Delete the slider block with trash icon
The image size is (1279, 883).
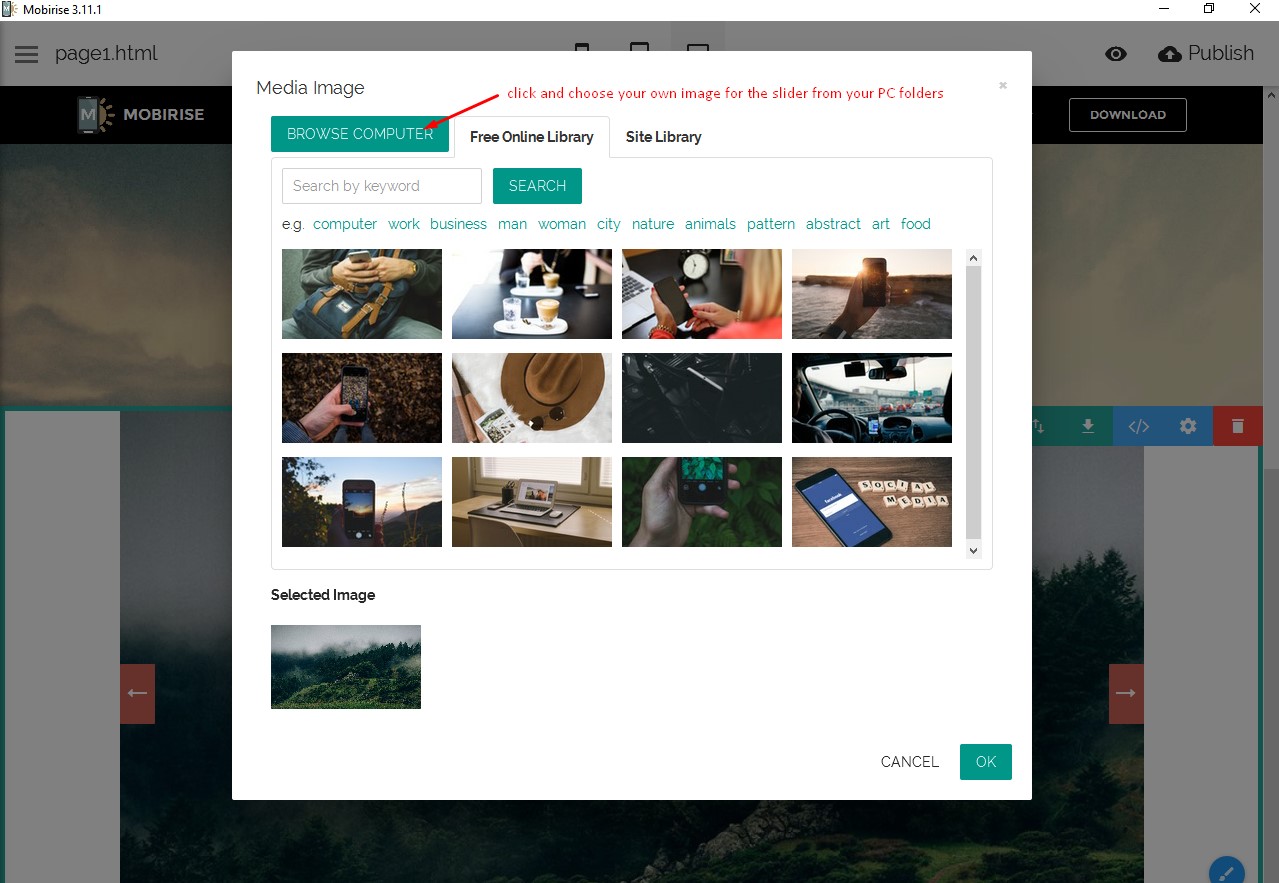(x=1237, y=426)
